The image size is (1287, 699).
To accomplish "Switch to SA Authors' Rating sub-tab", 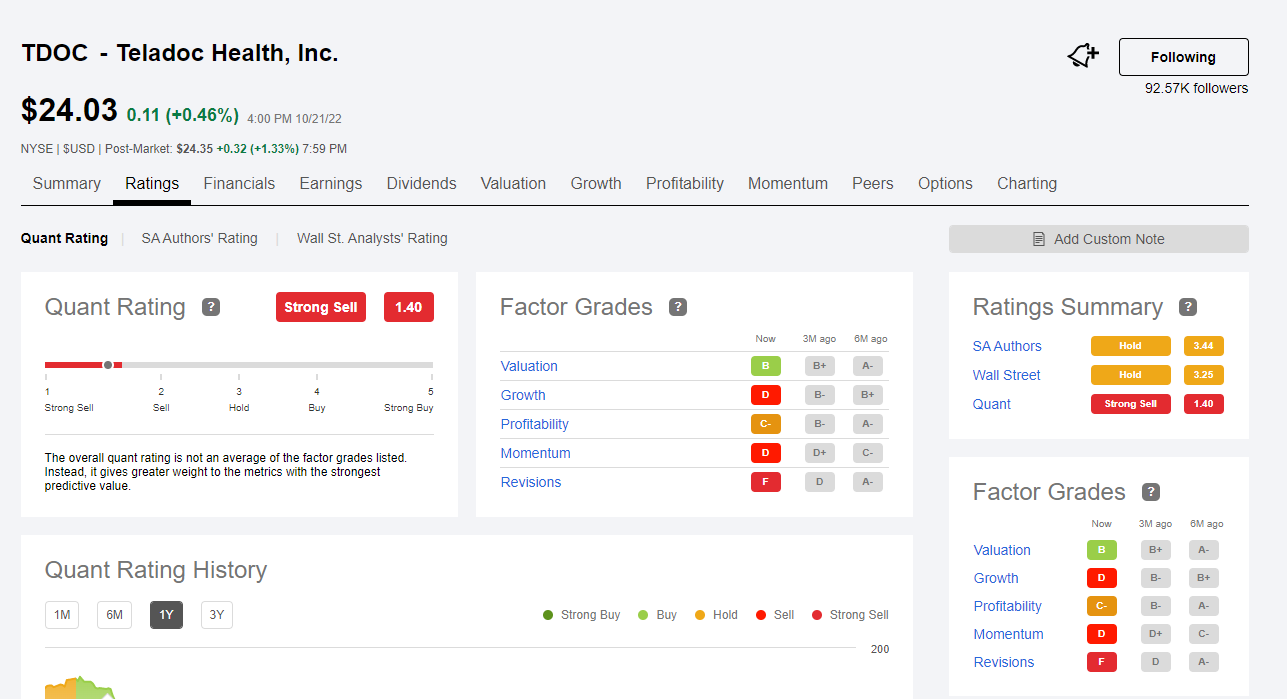I will click(200, 238).
